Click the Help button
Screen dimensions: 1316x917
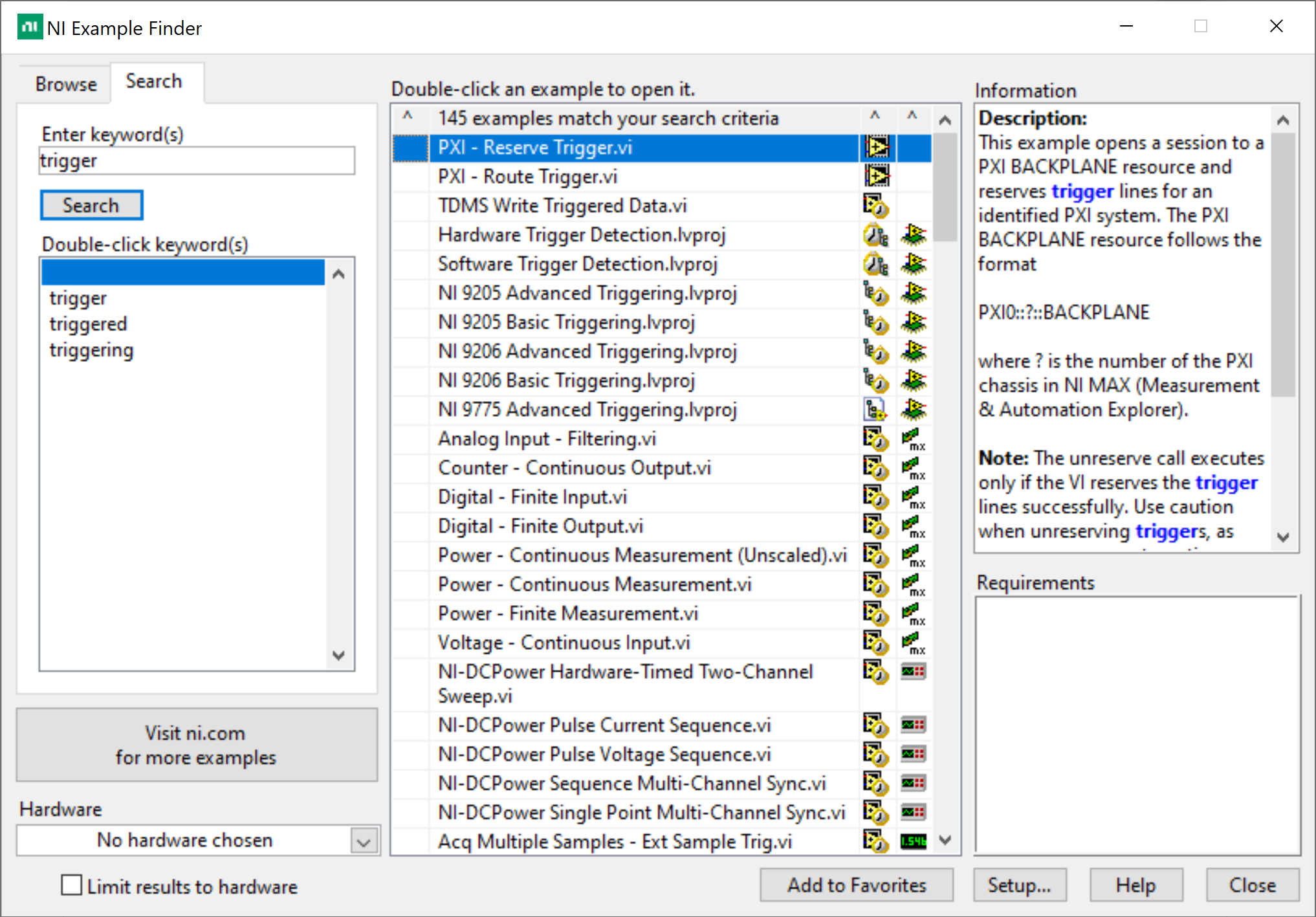[x=1136, y=885]
